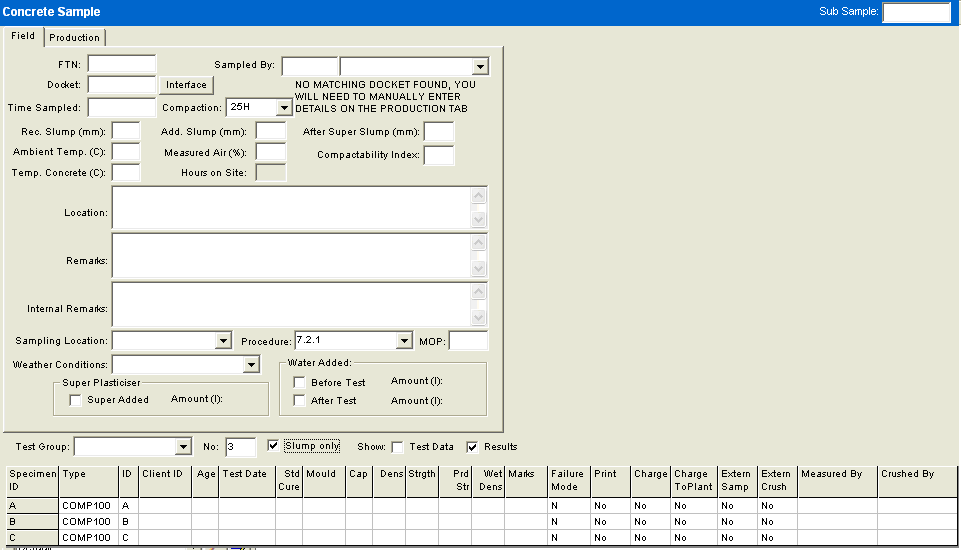Click into the Location text area
The width and height of the screenshot is (961, 550).
[x=290, y=207]
